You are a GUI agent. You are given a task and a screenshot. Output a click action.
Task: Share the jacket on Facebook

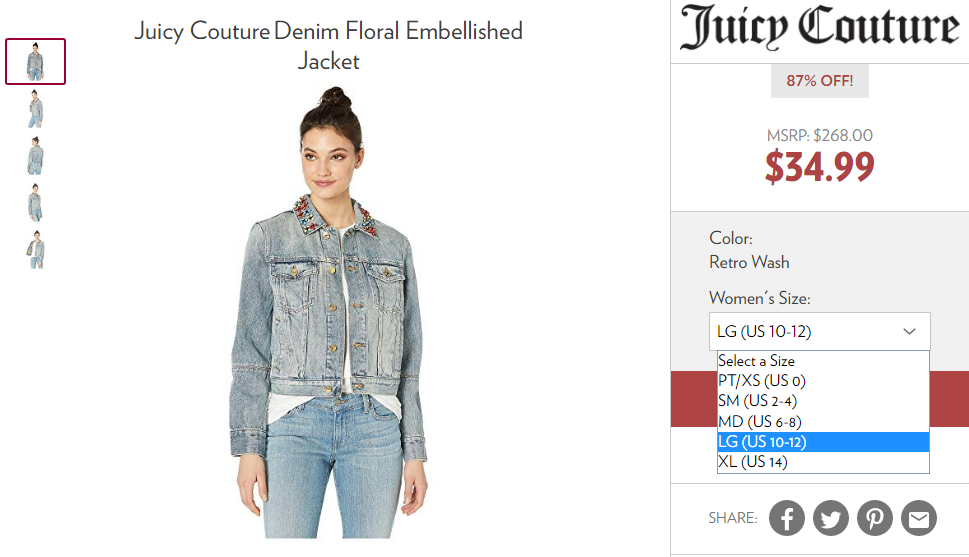[x=787, y=517]
